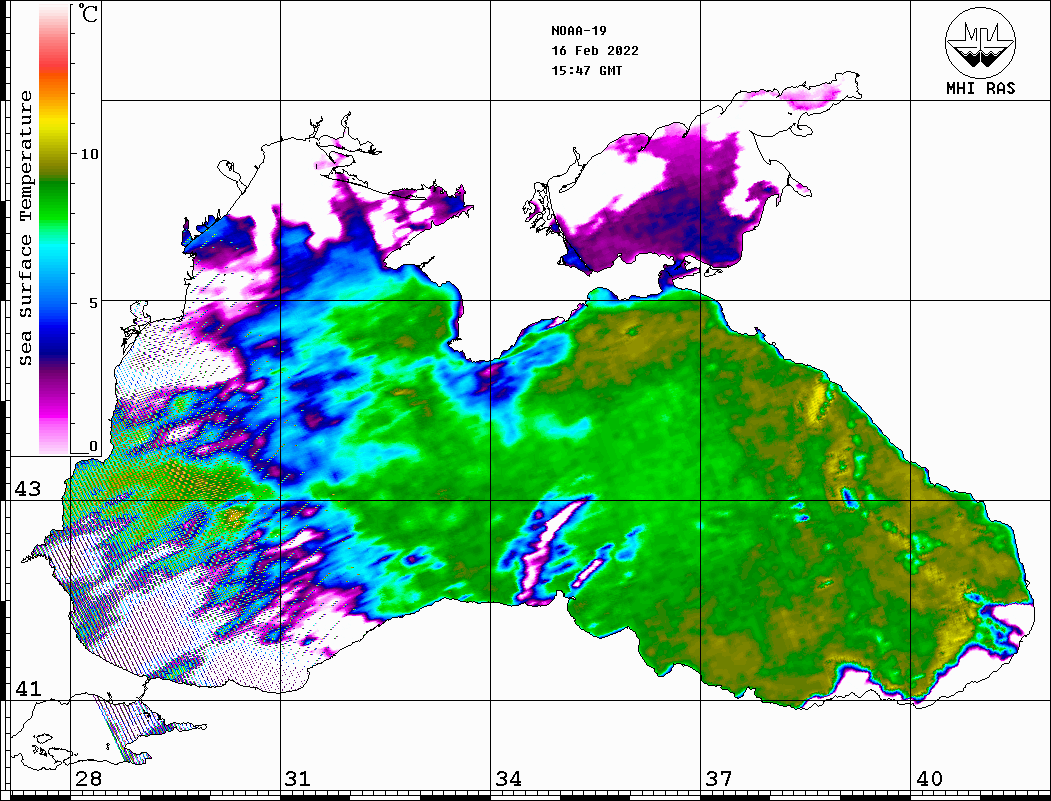
Task: Click the 28 longitude label
Action: click(x=87, y=779)
